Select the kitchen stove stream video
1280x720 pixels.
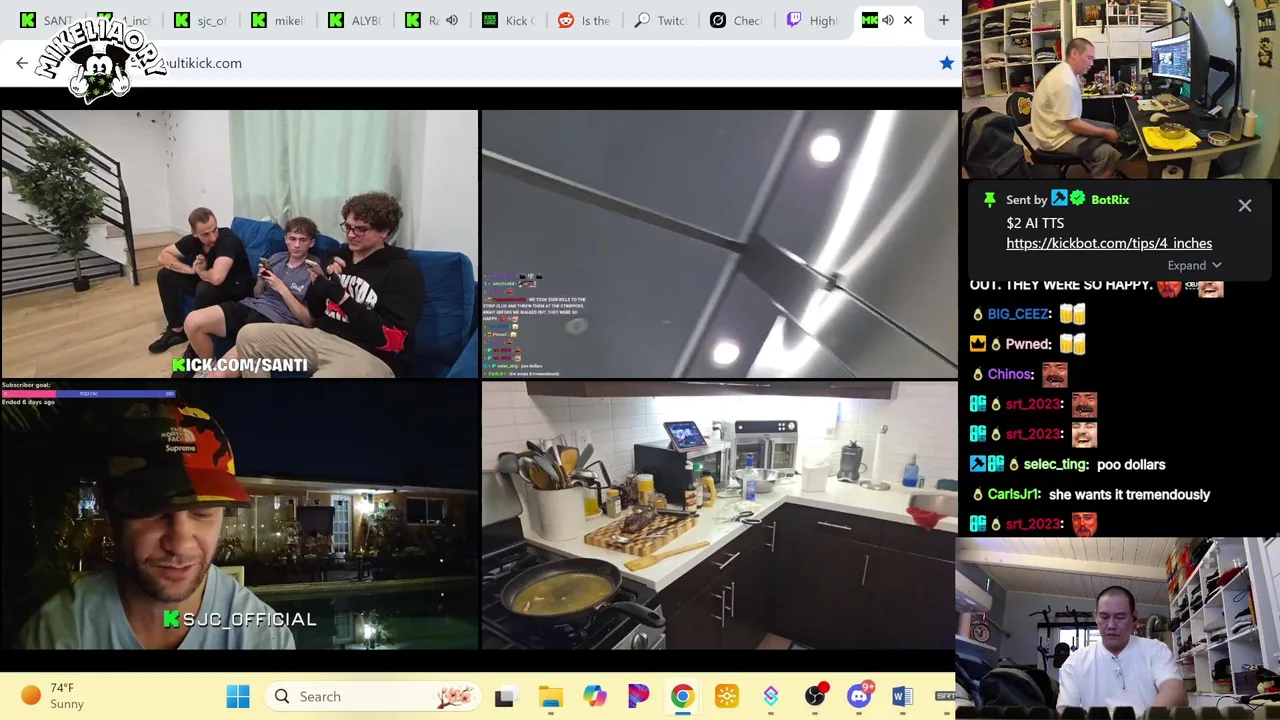pyautogui.click(x=720, y=515)
